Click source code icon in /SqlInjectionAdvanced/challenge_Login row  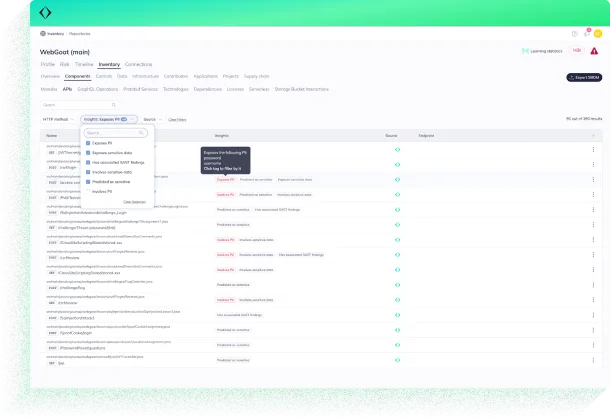click(x=397, y=210)
